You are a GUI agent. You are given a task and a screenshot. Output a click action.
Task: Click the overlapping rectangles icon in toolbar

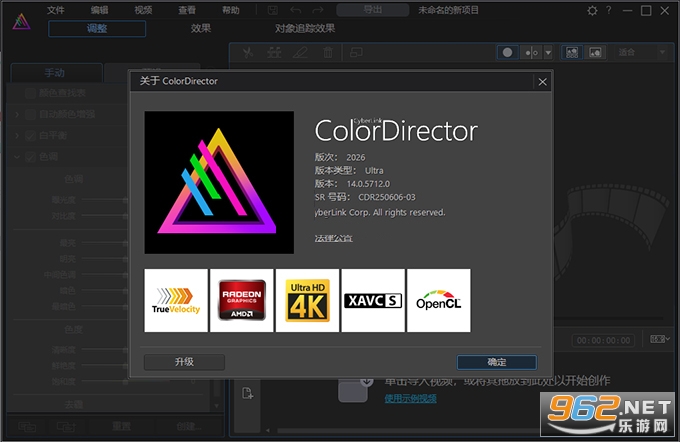356,53
